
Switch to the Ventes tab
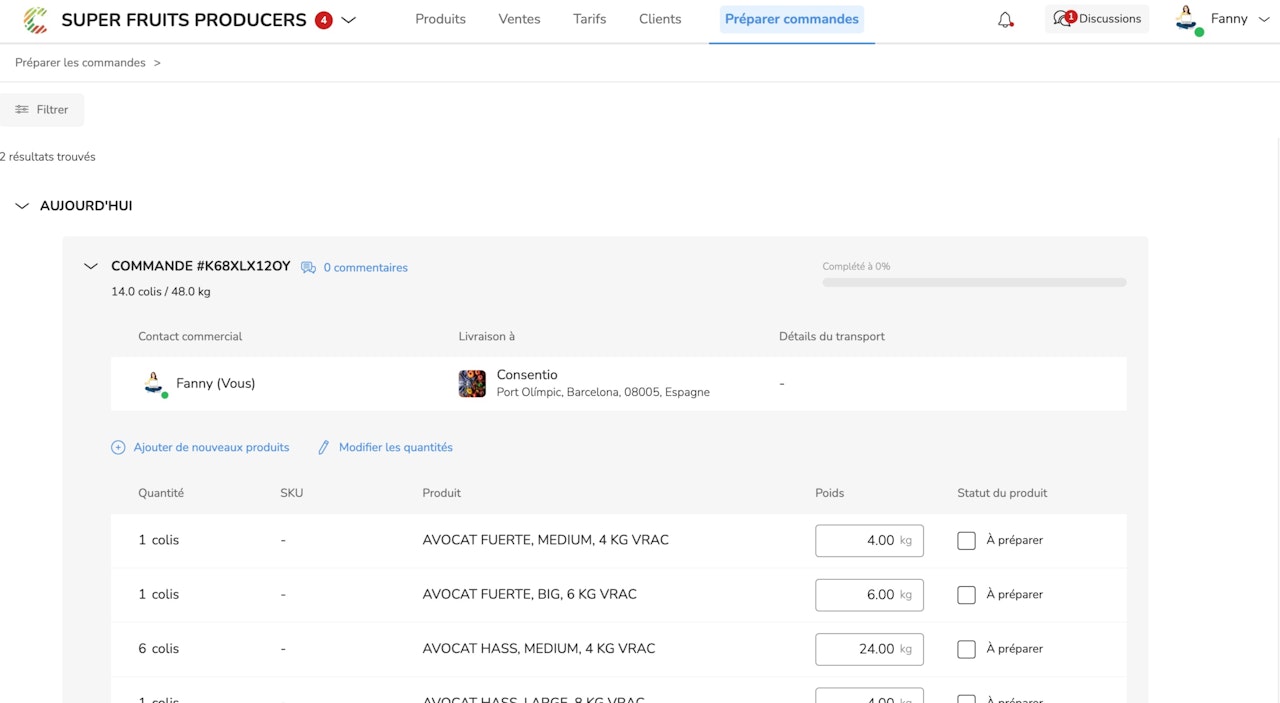click(x=519, y=19)
